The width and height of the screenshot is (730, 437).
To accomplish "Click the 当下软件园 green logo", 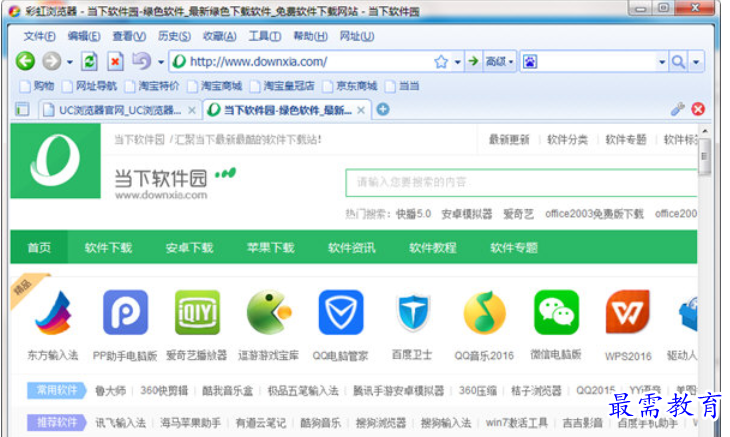I will click(55, 161).
